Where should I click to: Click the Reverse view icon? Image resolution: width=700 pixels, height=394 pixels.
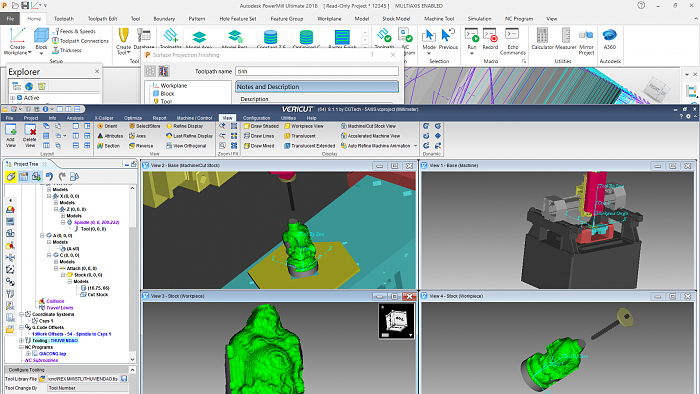[x=141, y=146]
